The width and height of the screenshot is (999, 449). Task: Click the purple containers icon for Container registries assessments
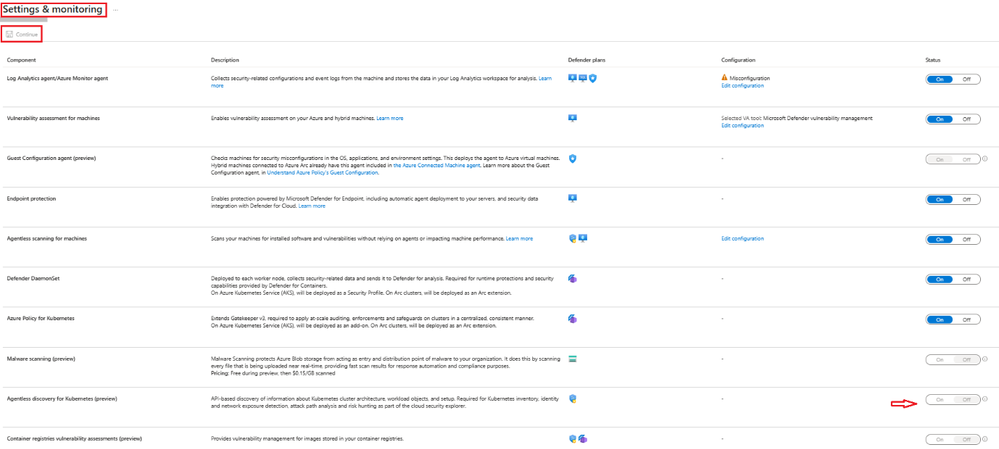pos(582,439)
